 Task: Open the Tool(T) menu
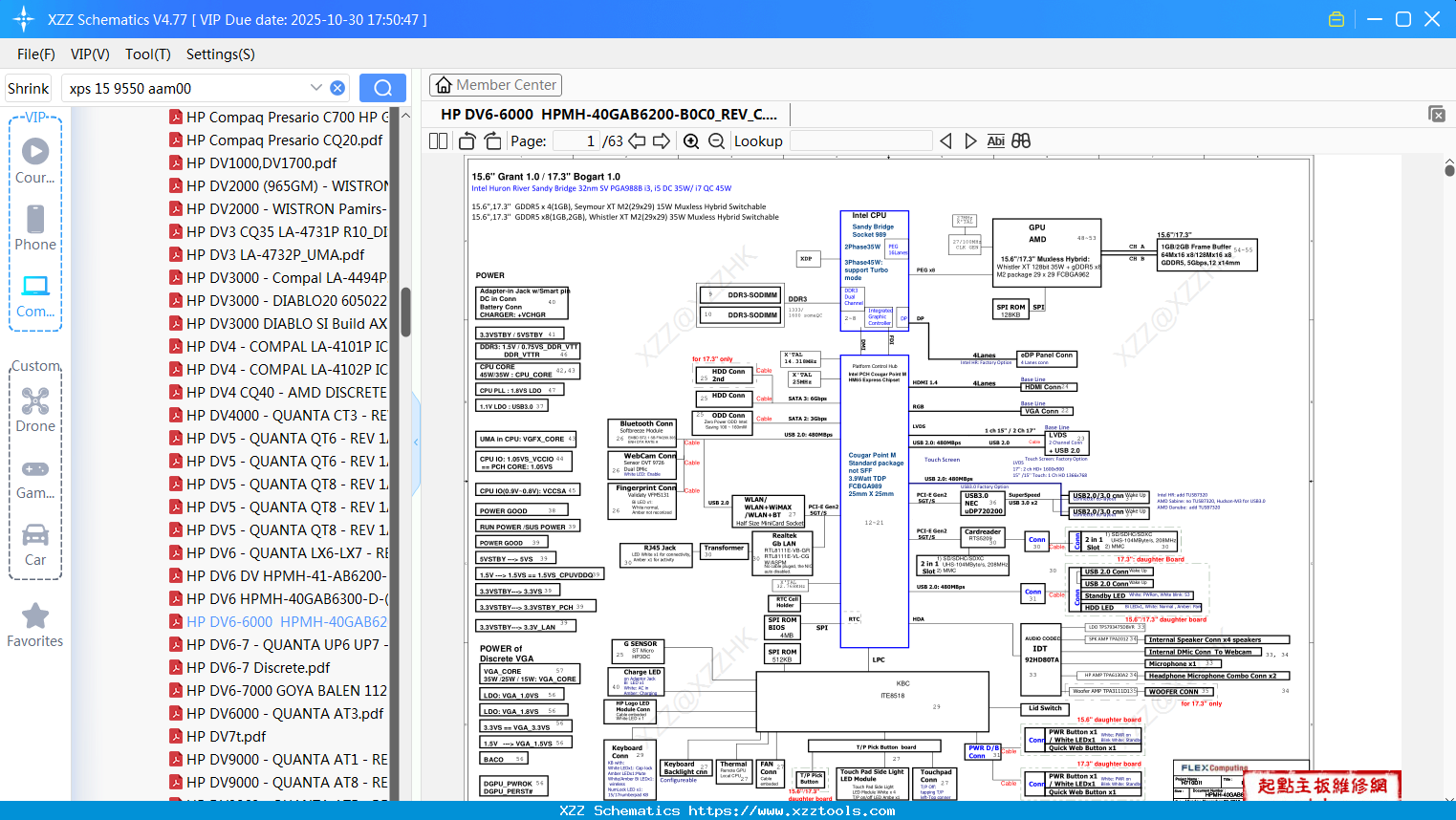point(148,54)
